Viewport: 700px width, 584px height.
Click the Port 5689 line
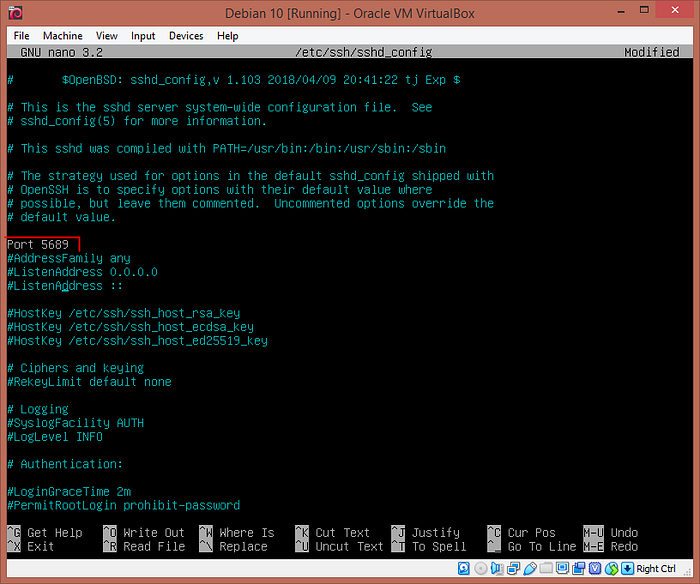tap(38, 245)
